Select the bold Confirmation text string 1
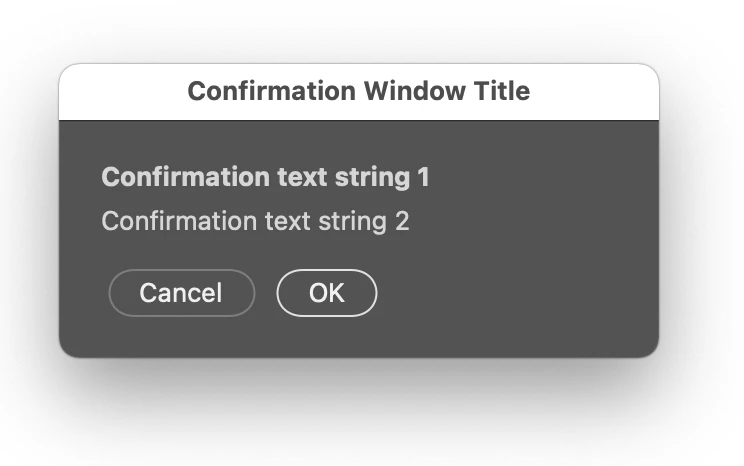Screen dimensions: 744x466 tap(265, 178)
